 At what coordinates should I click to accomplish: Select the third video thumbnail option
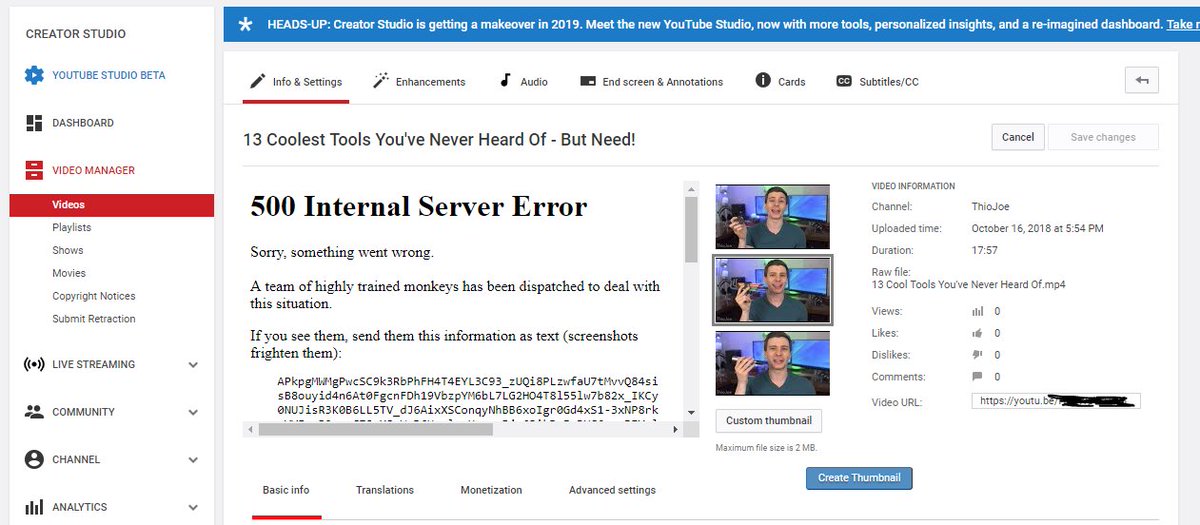[x=772, y=364]
